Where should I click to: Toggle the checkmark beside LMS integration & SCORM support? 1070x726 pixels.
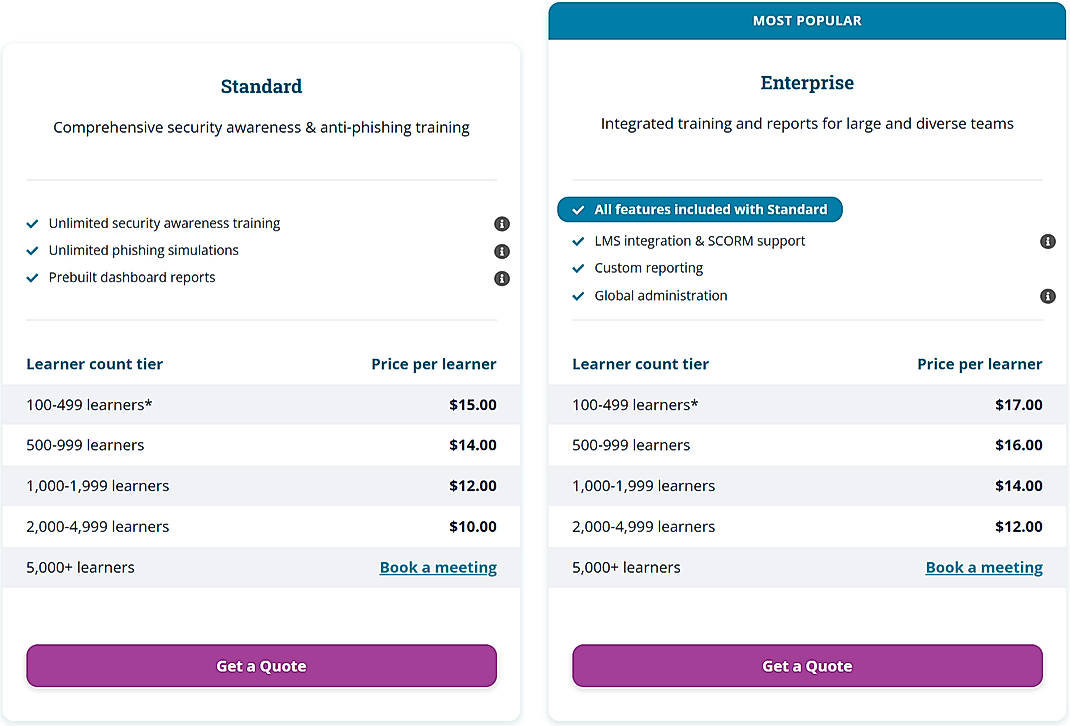578,241
